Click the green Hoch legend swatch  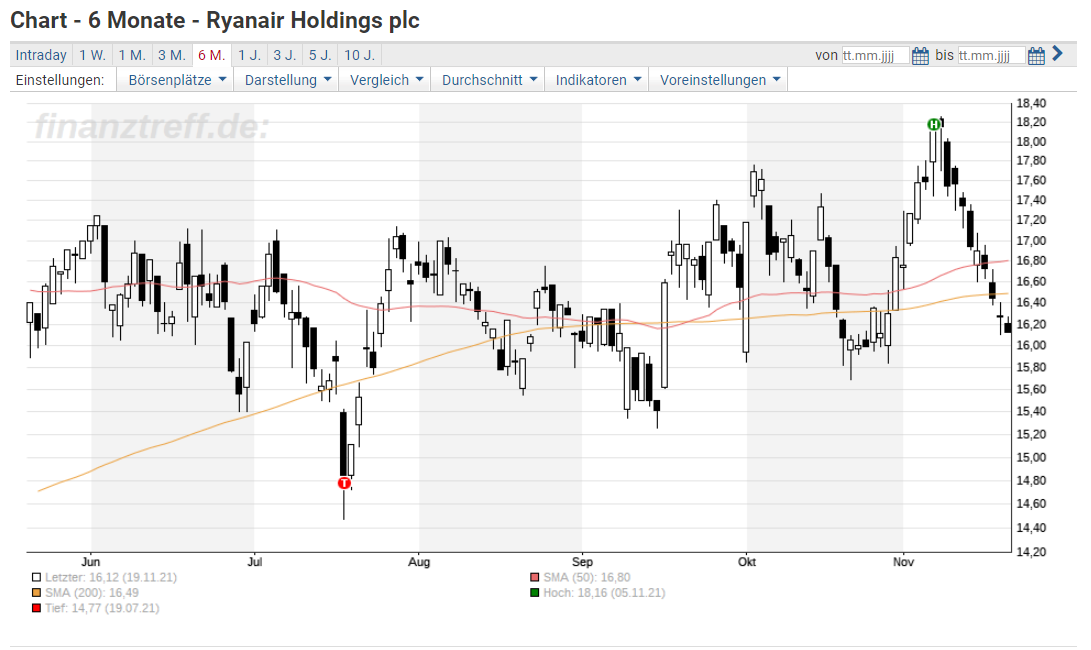click(534, 593)
